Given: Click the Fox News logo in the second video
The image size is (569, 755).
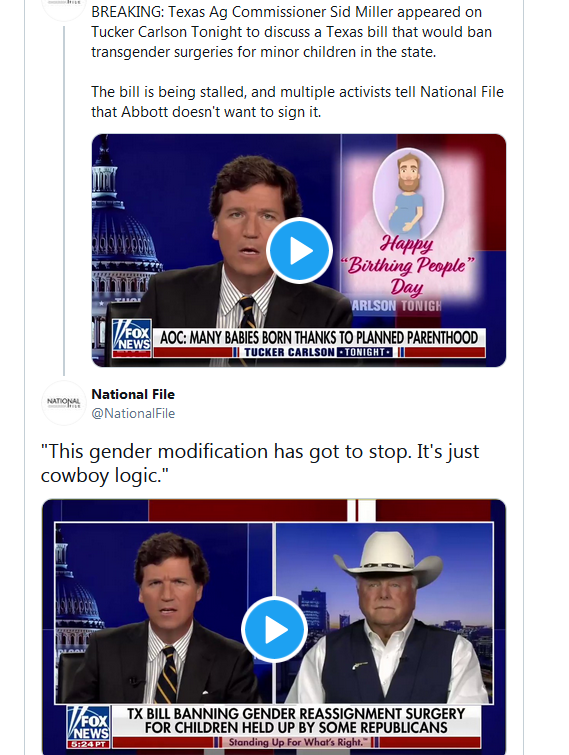Looking at the screenshot, I should (88, 727).
